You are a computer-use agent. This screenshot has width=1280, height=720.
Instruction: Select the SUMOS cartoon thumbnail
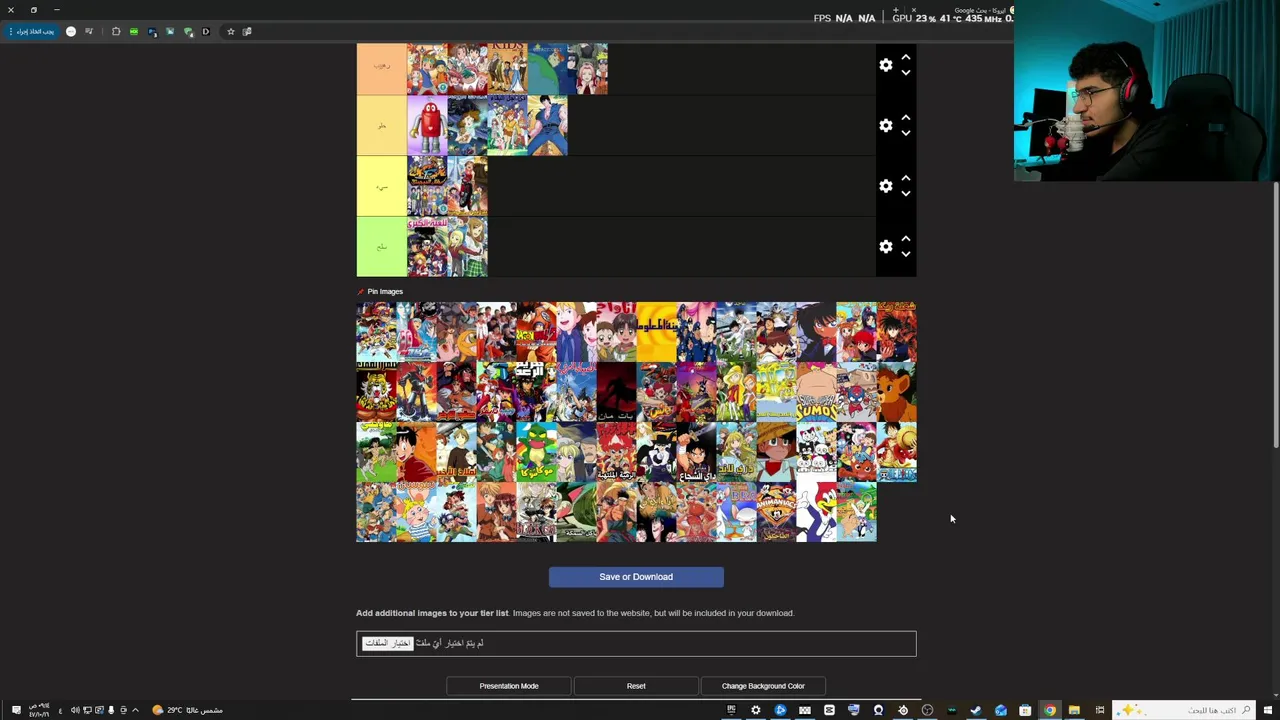pos(816,392)
